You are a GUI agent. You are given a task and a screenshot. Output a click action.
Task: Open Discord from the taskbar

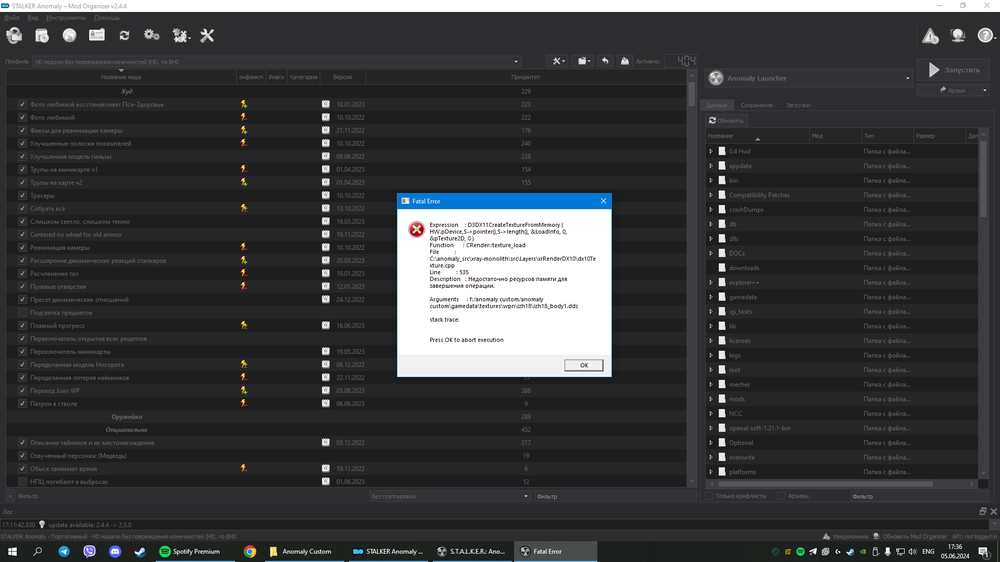115,552
